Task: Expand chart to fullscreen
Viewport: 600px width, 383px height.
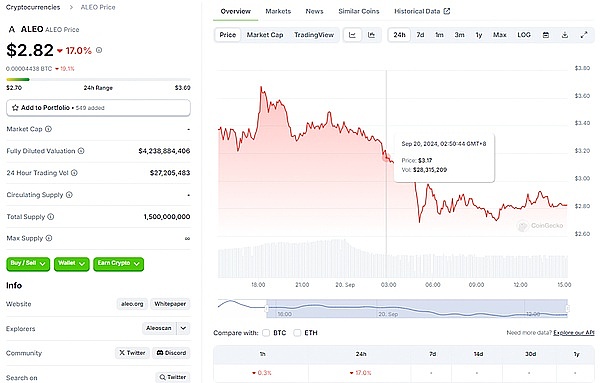Action: [584, 35]
